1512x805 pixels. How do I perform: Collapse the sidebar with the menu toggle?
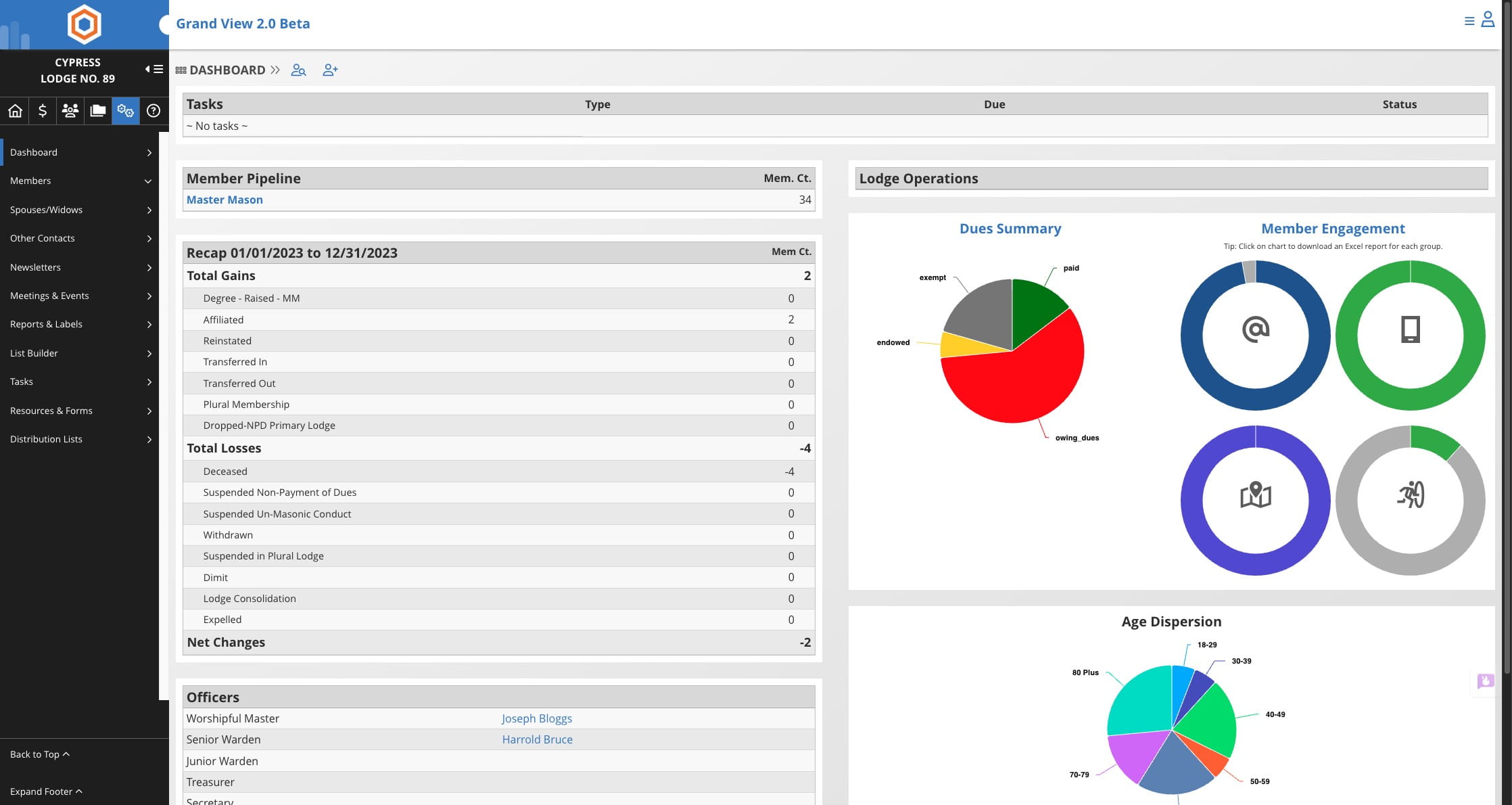pyautogui.click(x=154, y=69)
